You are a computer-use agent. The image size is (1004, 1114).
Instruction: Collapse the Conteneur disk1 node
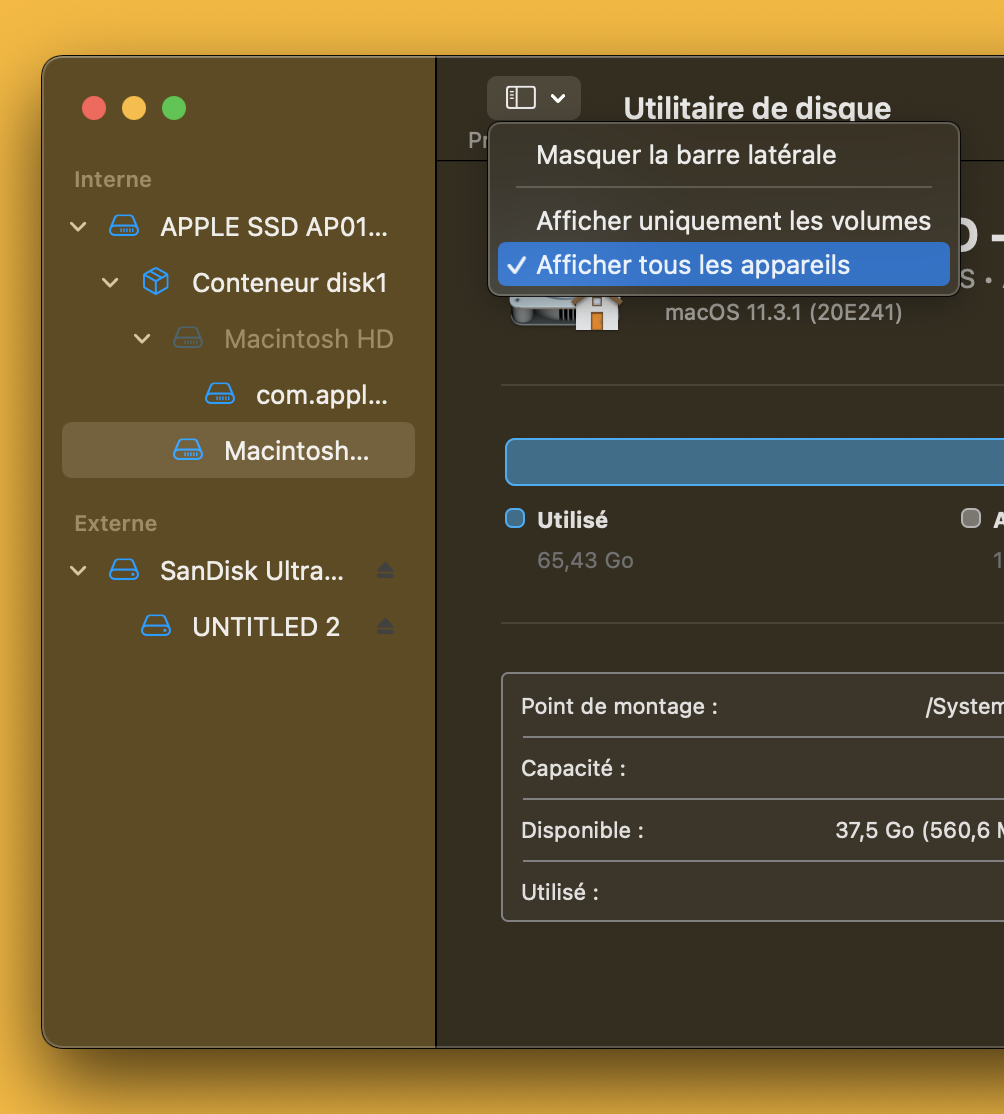[110, 283]
